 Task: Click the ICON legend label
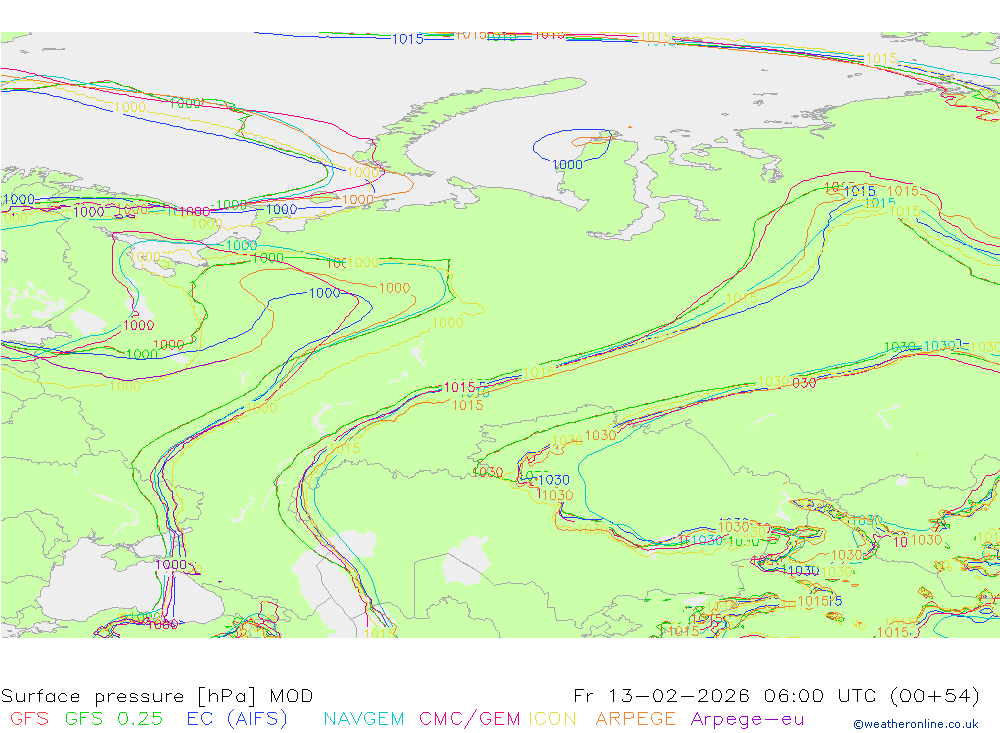coord(552,719)
